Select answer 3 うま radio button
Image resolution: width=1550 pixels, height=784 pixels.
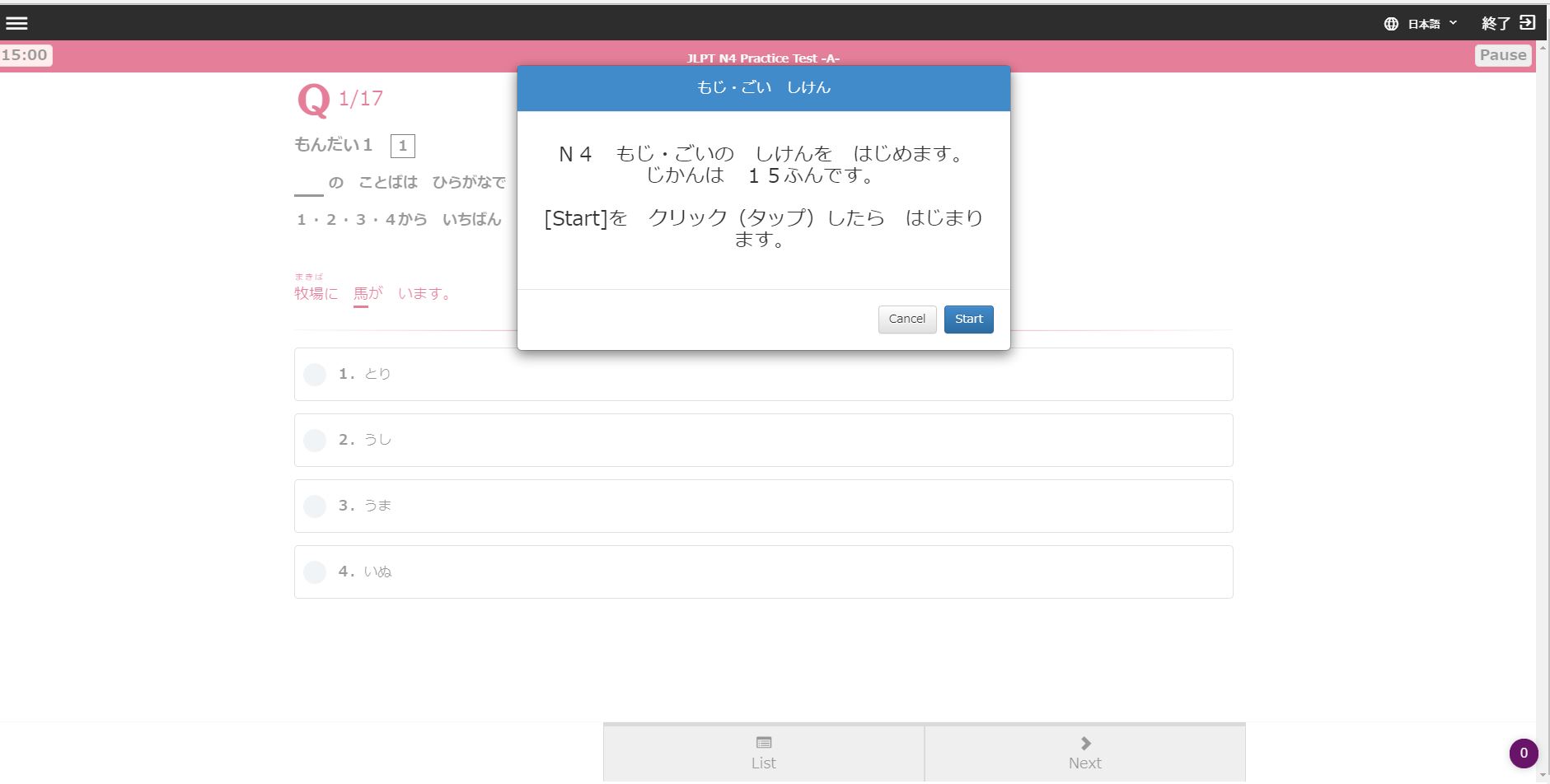coord(315,506)
